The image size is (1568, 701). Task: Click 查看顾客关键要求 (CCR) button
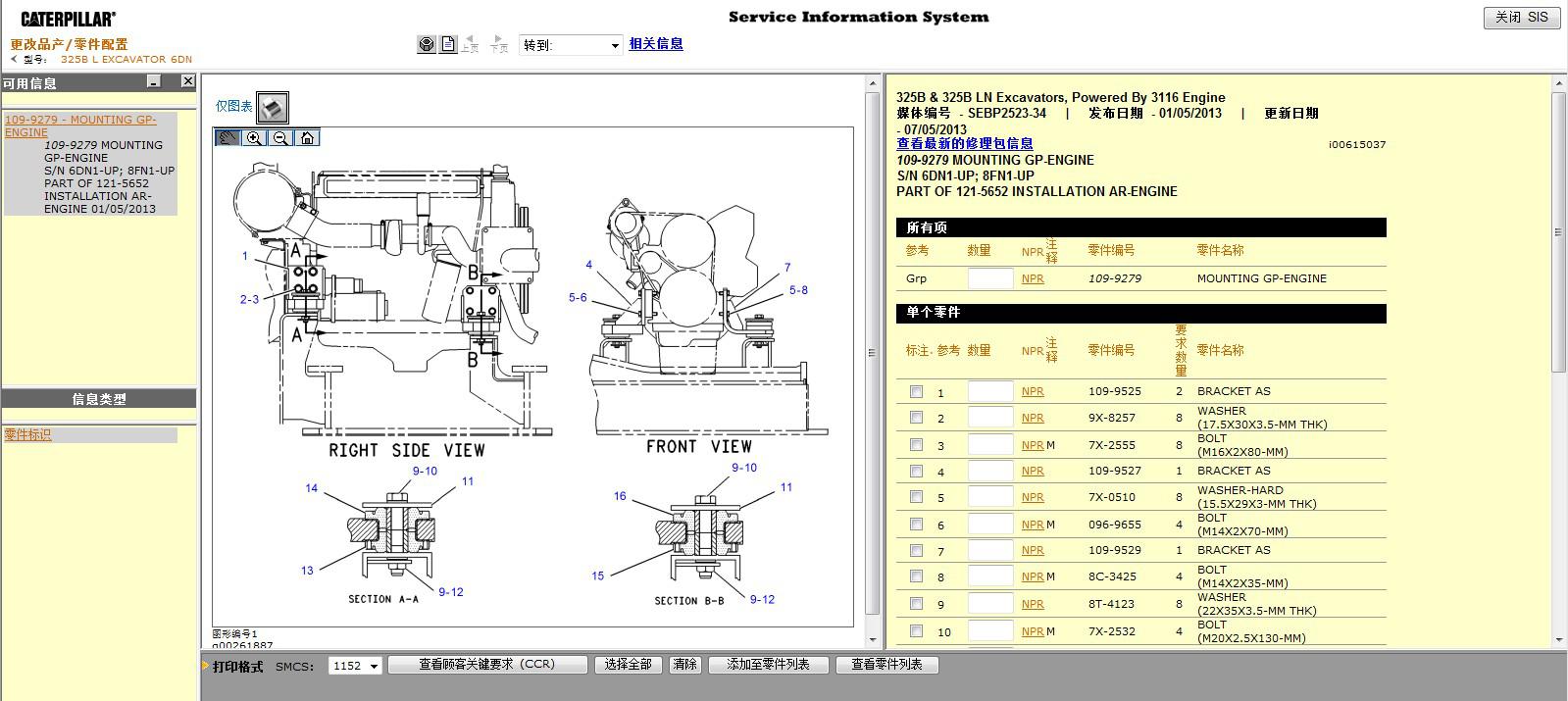[487, 665]
